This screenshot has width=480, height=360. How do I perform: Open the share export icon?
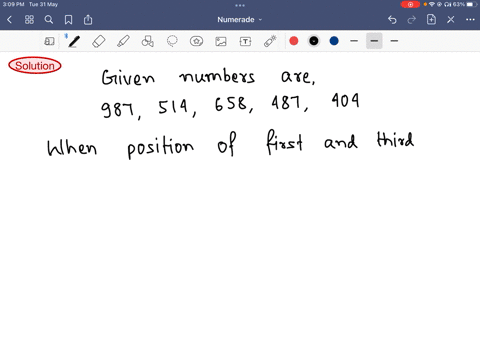pyautogui.click(x=88, y=20)
